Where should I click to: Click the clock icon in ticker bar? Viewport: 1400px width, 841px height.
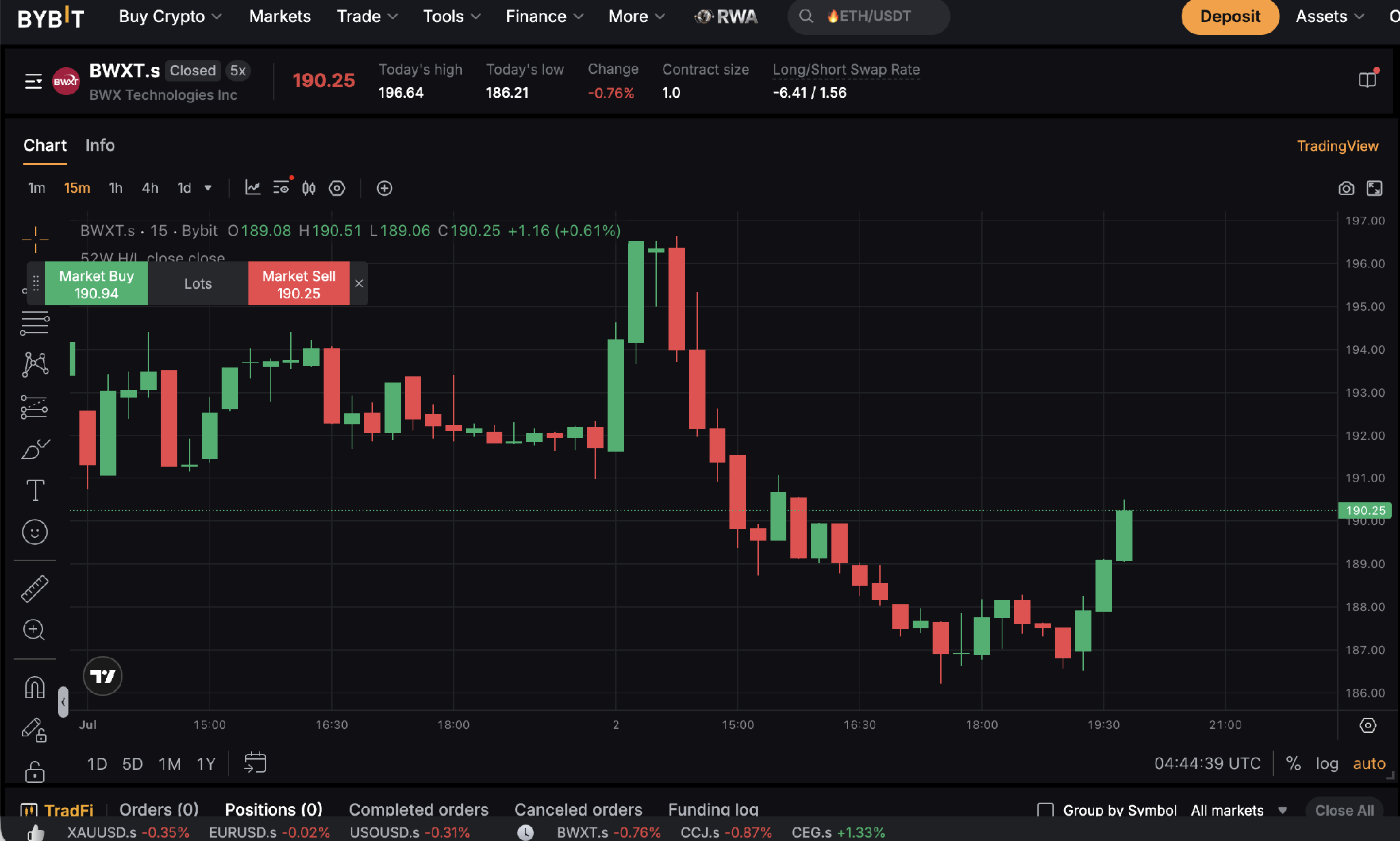tap(525, 832)
